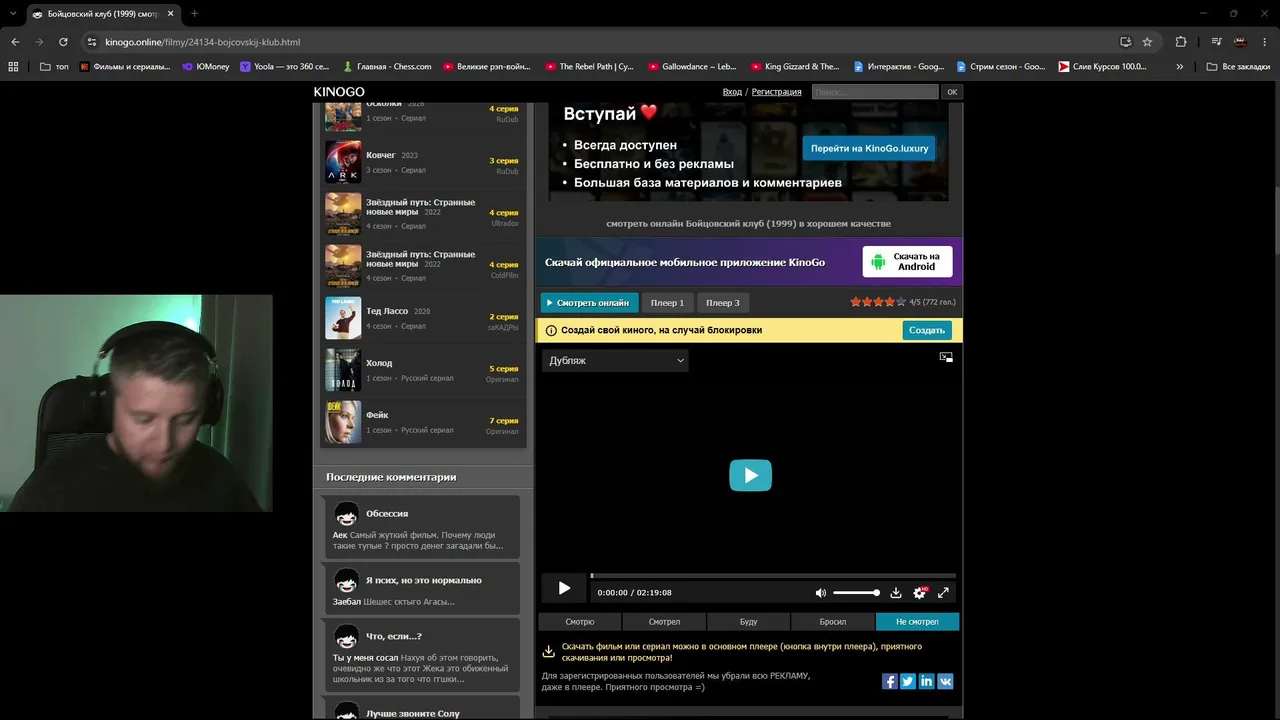Open Все закладки folder

click(1238, 67)
